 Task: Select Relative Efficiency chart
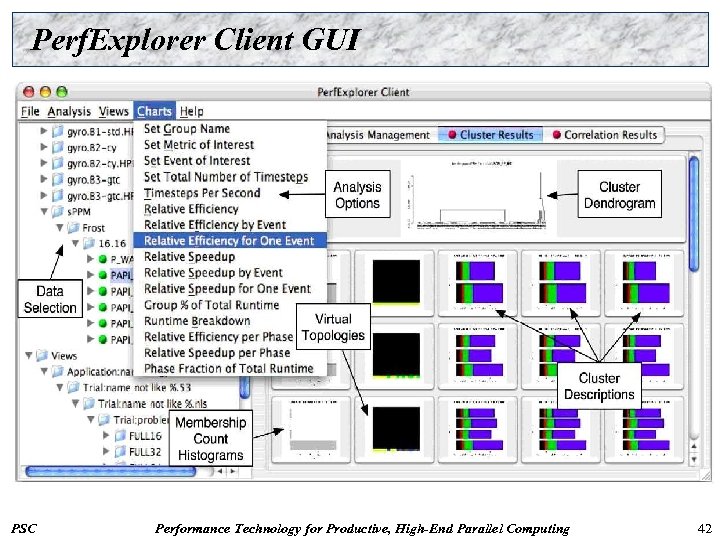[230, 209]
